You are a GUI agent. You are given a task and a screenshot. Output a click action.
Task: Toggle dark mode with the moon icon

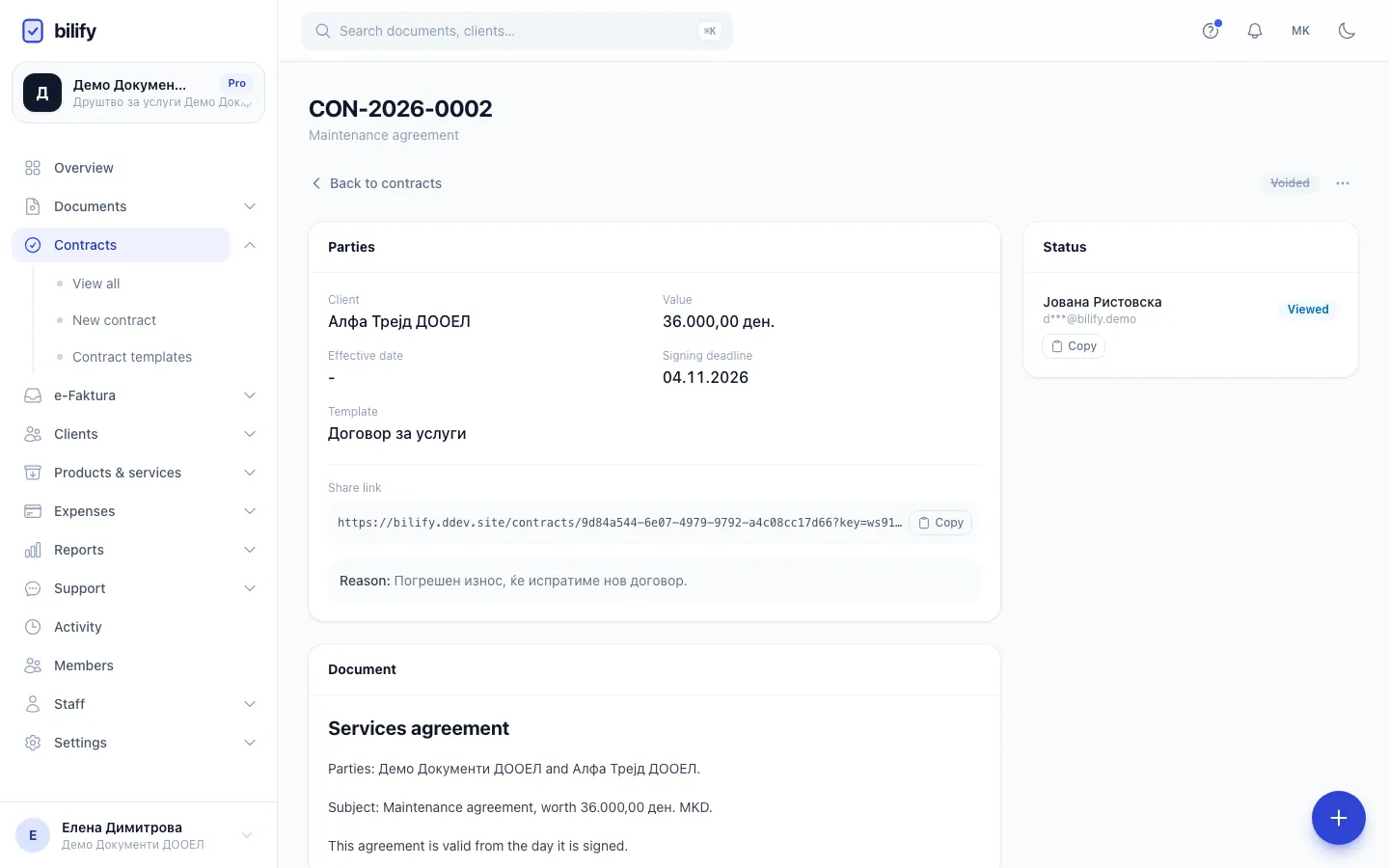[x=1347, y=31]
